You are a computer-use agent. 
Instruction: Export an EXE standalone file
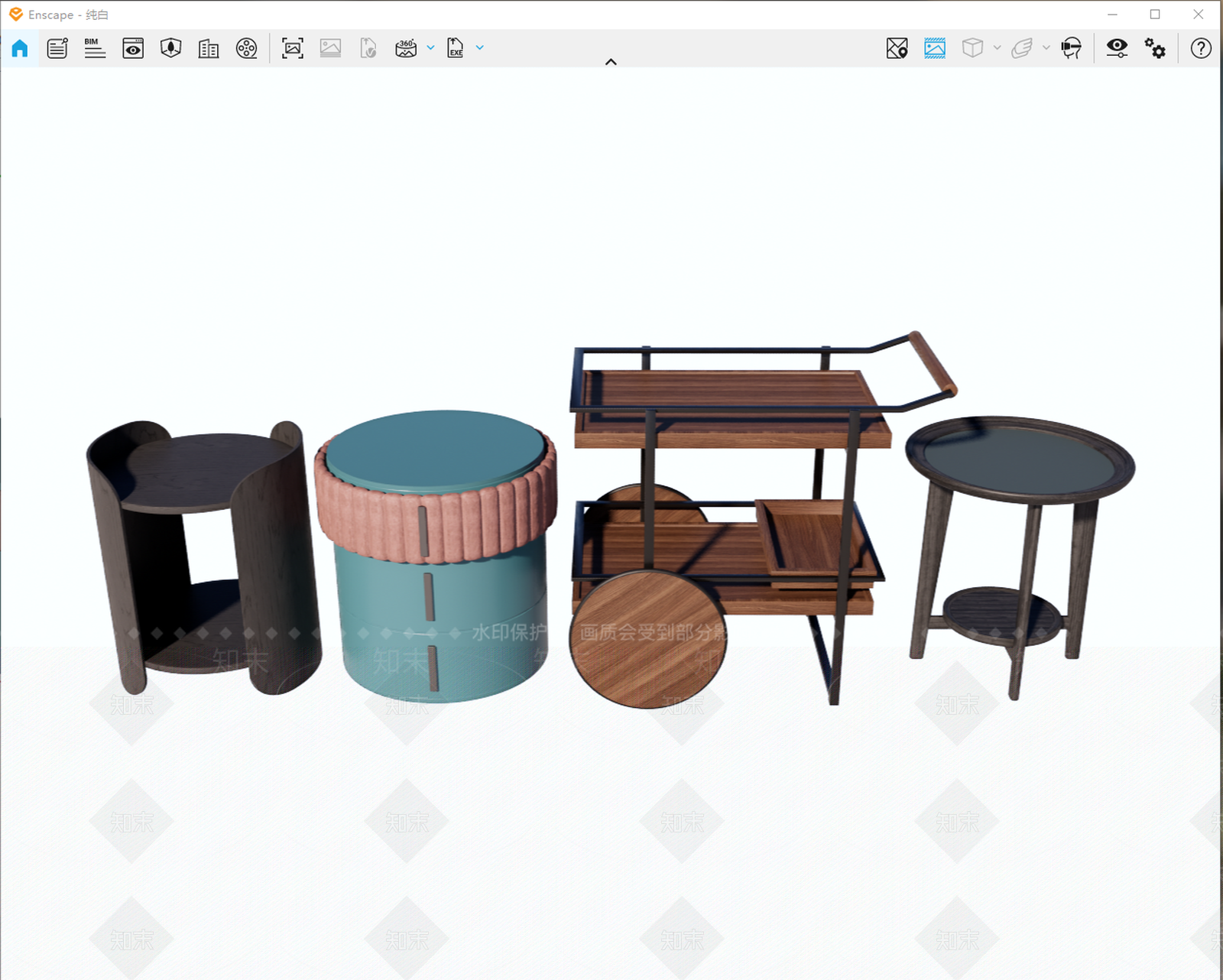[455, 48]
